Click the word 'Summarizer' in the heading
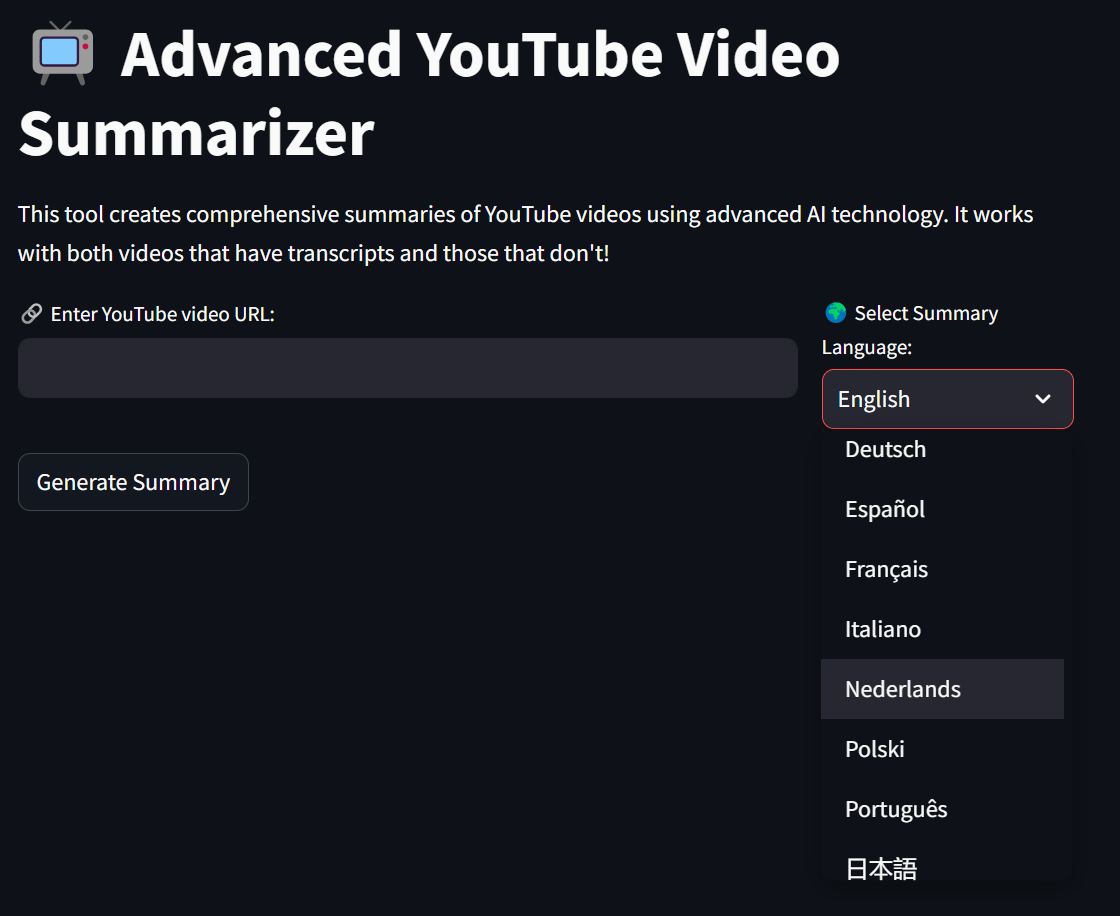 coord(196,133)
